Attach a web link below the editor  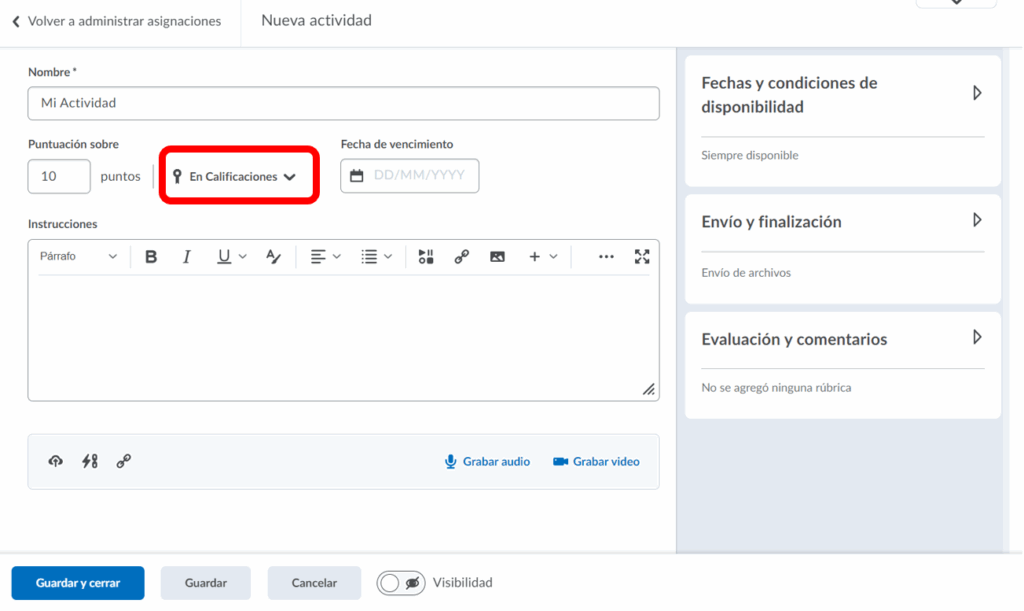(124, 461)
